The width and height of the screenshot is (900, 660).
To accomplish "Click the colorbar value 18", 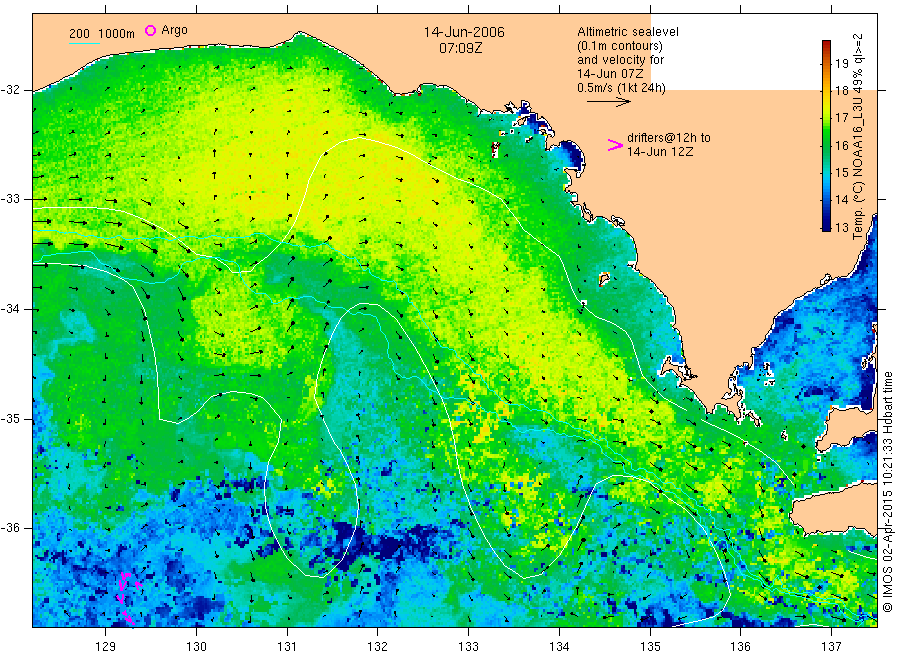I will pyautogui.click(x=841, y=91).
